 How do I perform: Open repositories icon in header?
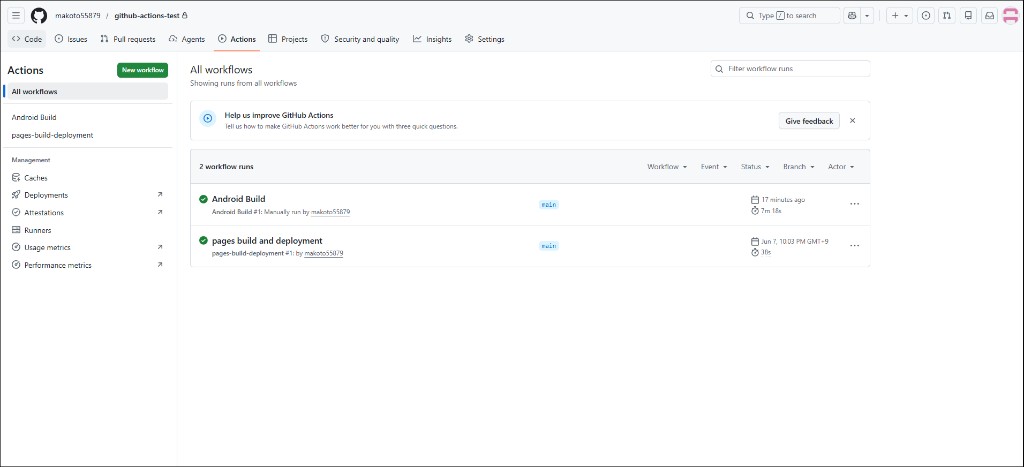968,16
